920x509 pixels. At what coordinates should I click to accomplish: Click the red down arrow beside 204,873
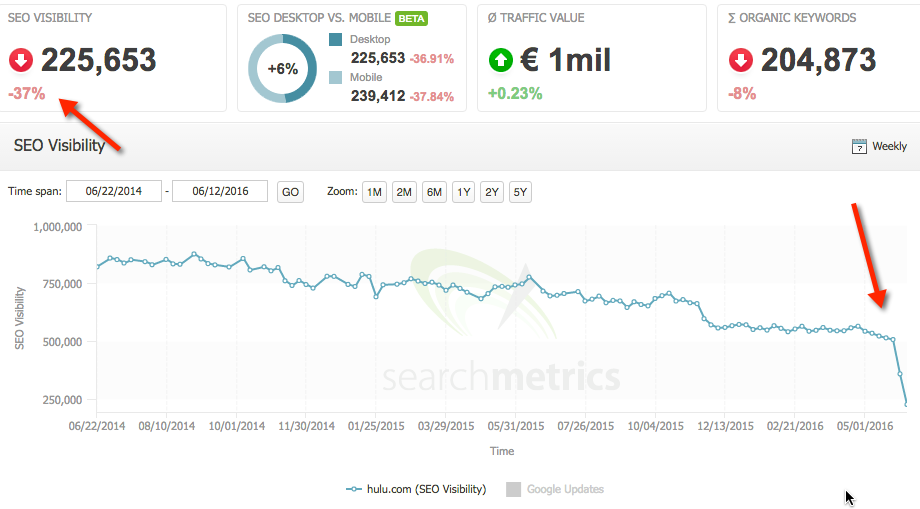click(x=741, y=60)
